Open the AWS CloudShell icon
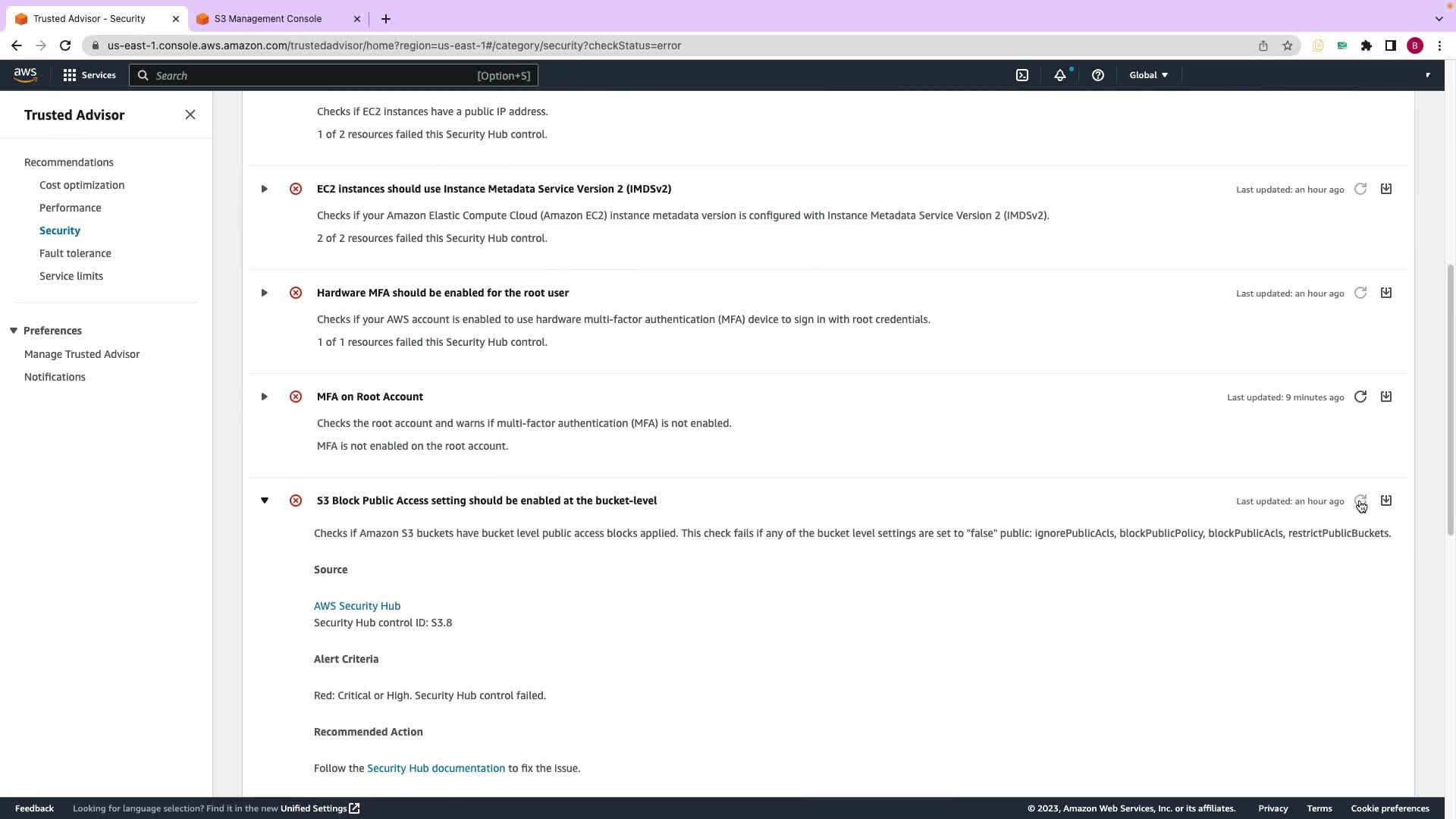 [x=1022, y=75]
